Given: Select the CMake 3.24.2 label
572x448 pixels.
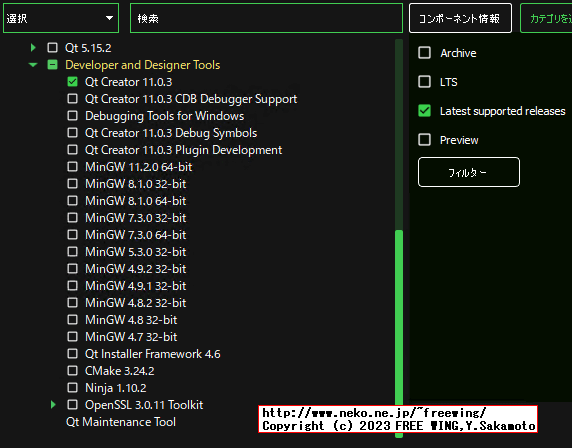Looking at the screenshot, I should pyautogui.click(x=120, y=371).
